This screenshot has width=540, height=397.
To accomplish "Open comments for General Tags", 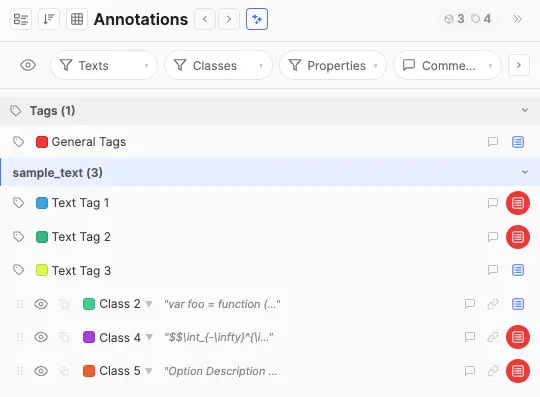I will [x=493, y=142].
